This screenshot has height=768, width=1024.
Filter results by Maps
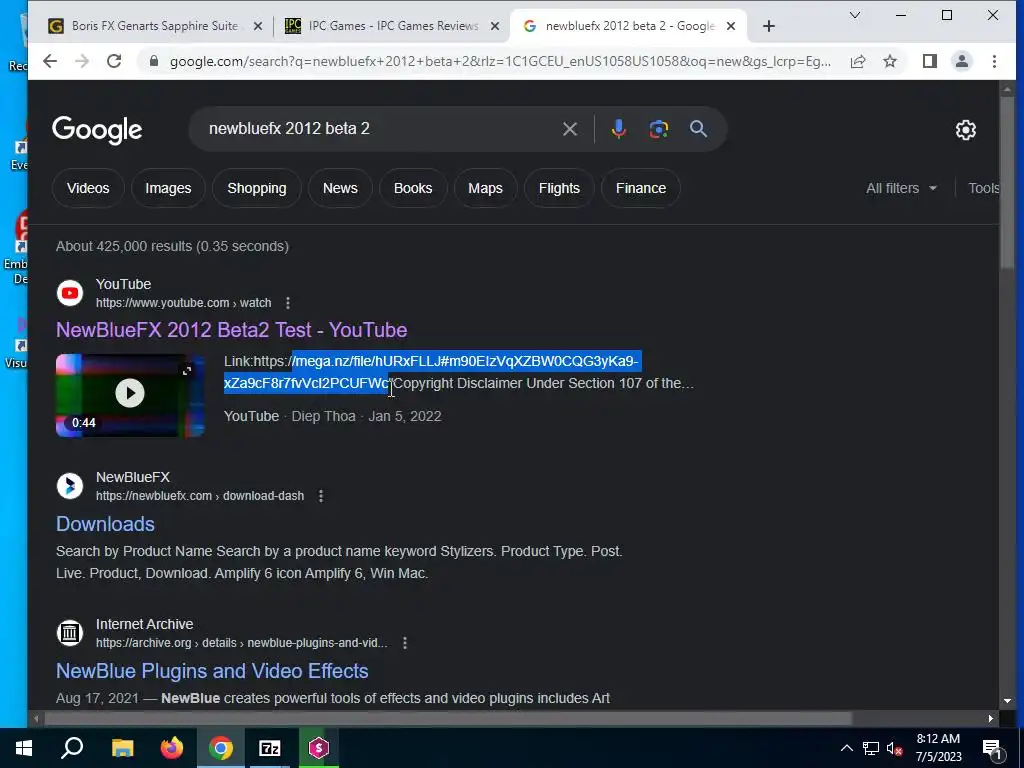pos(485,188)
